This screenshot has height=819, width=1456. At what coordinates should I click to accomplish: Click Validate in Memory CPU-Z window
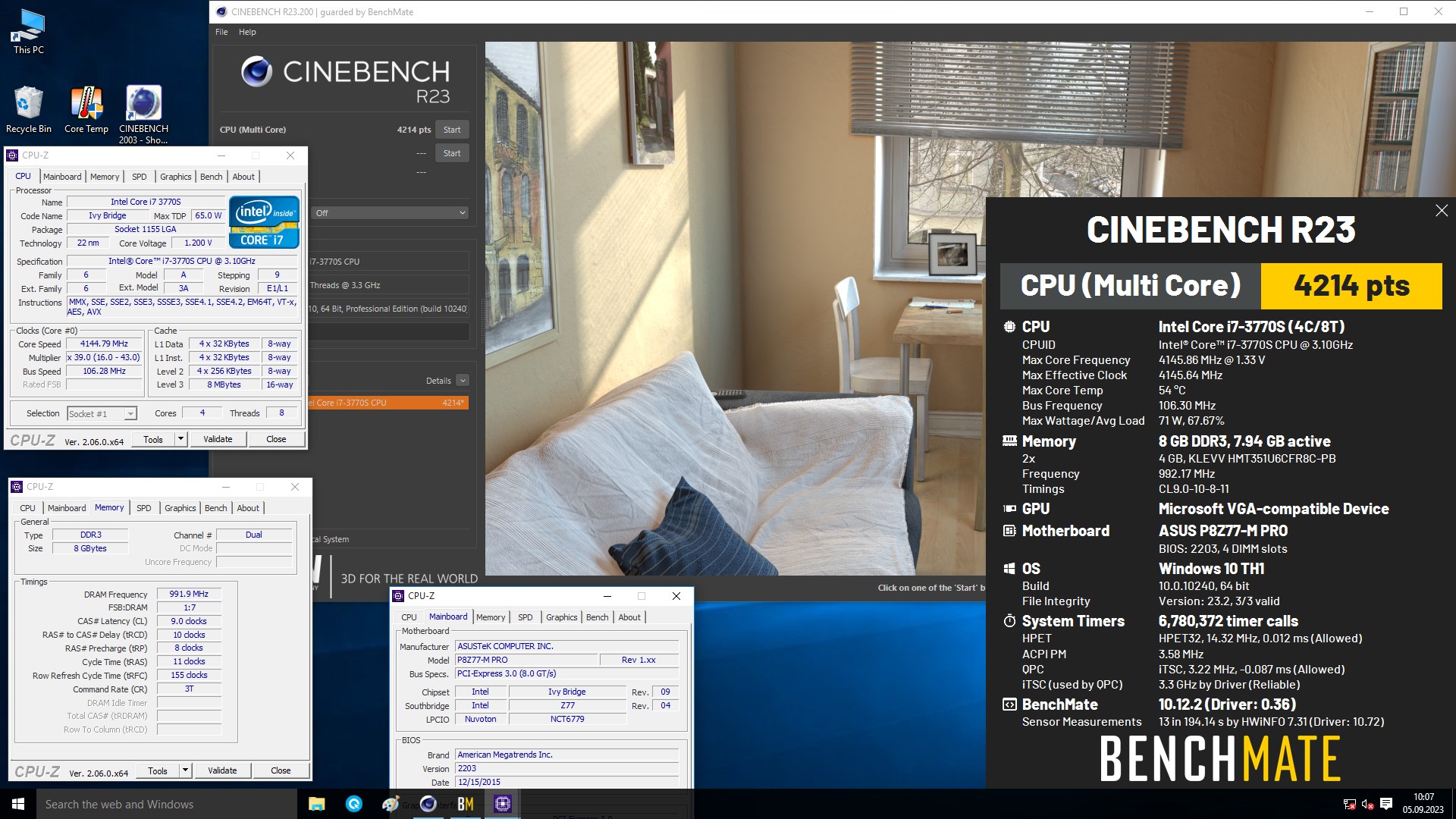point(222,770)
